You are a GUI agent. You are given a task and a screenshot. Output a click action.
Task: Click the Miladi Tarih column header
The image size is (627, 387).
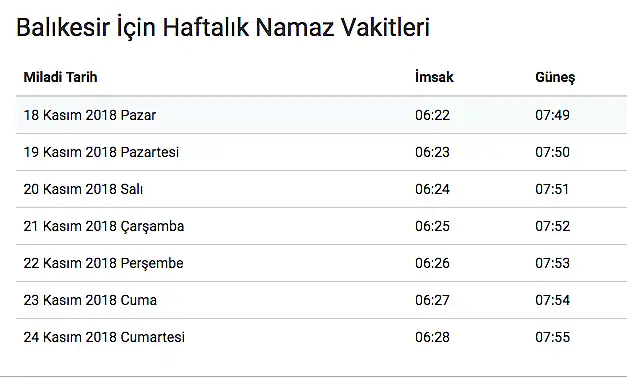[x=60, y=77]
